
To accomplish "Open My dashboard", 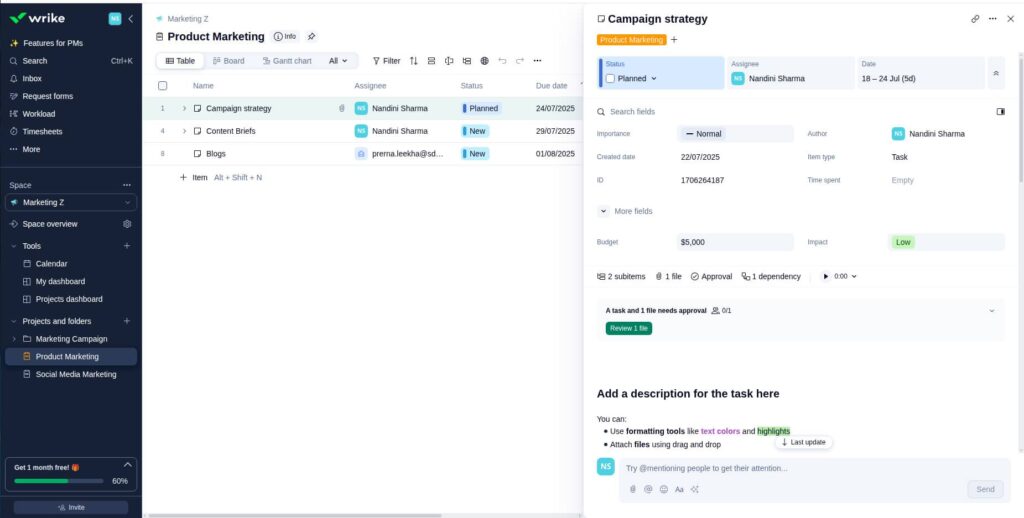I will click(x=60, y=282).
